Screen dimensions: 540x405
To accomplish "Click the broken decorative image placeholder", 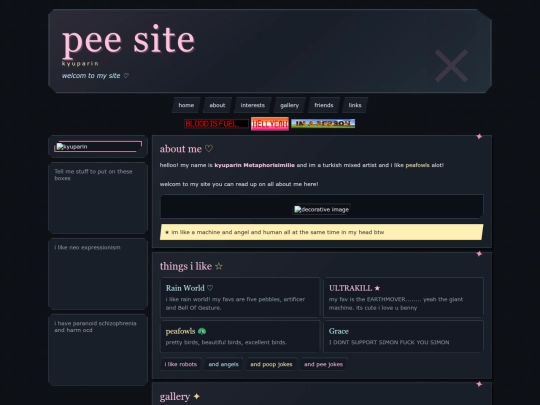I will 322,209.
